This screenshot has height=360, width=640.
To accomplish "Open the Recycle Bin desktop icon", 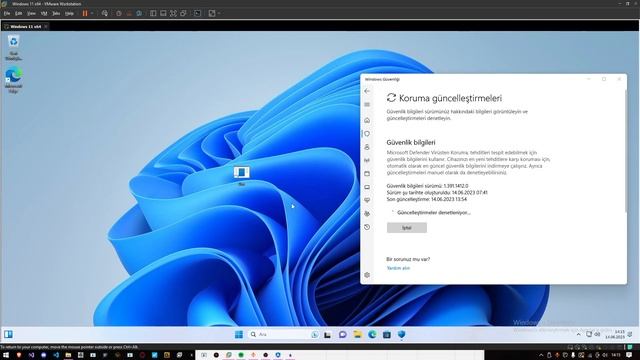I will pyautogui.click(x=13, y=48).
